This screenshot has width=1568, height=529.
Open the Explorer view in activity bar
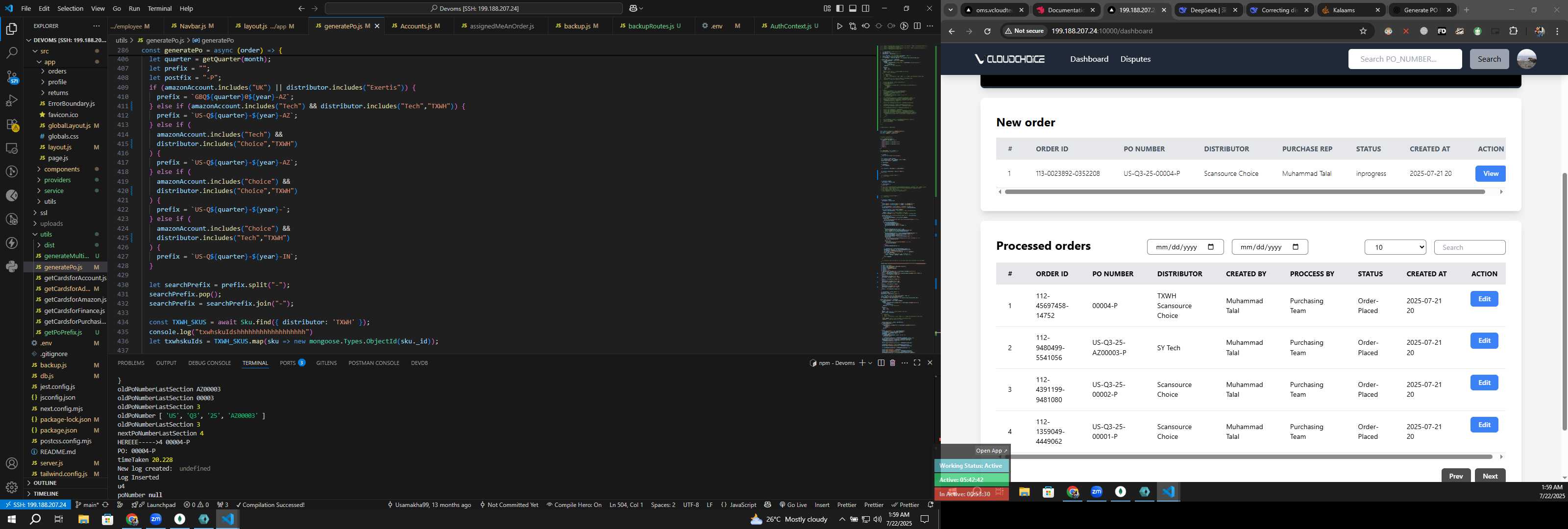click(12, 28)
